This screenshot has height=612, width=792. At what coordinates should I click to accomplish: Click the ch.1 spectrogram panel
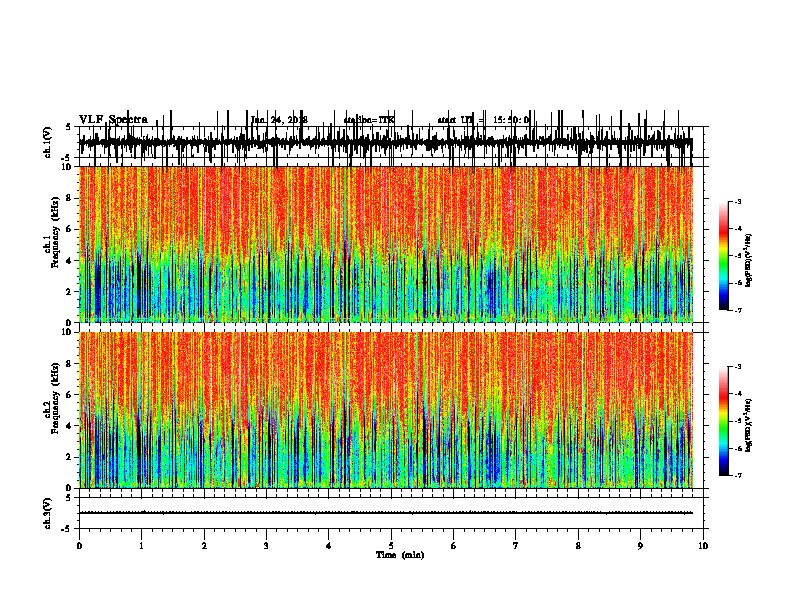[386, 244]
